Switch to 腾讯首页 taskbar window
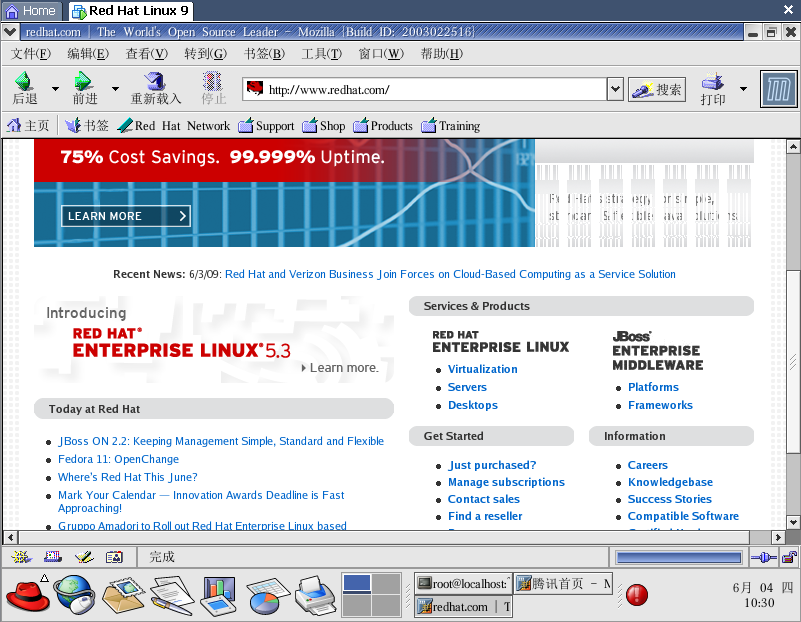This screenshot has width=801, height=622. [x=563, y=583]
